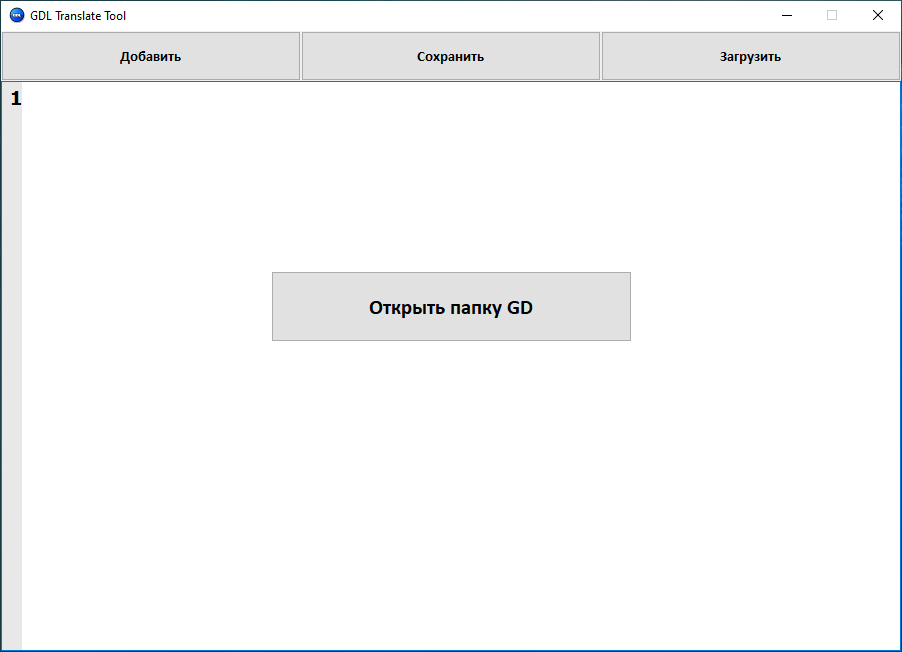This screenshot has width=902, height=652.
Task: Click empty title bar space beside the title
Action: [450, 15]
